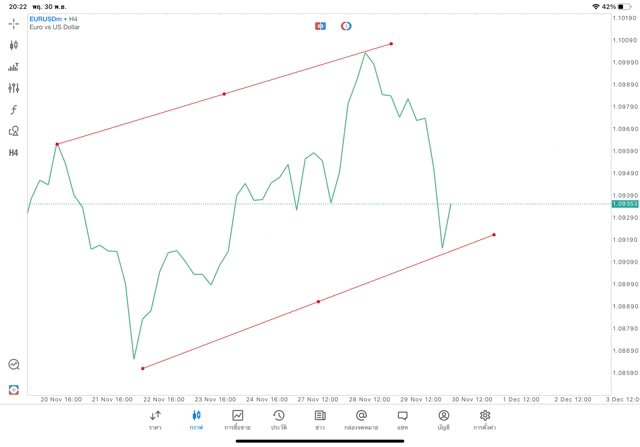Open the candlestick chart type icon
This screenshot has width=640, height=447.
coord(14,45)
